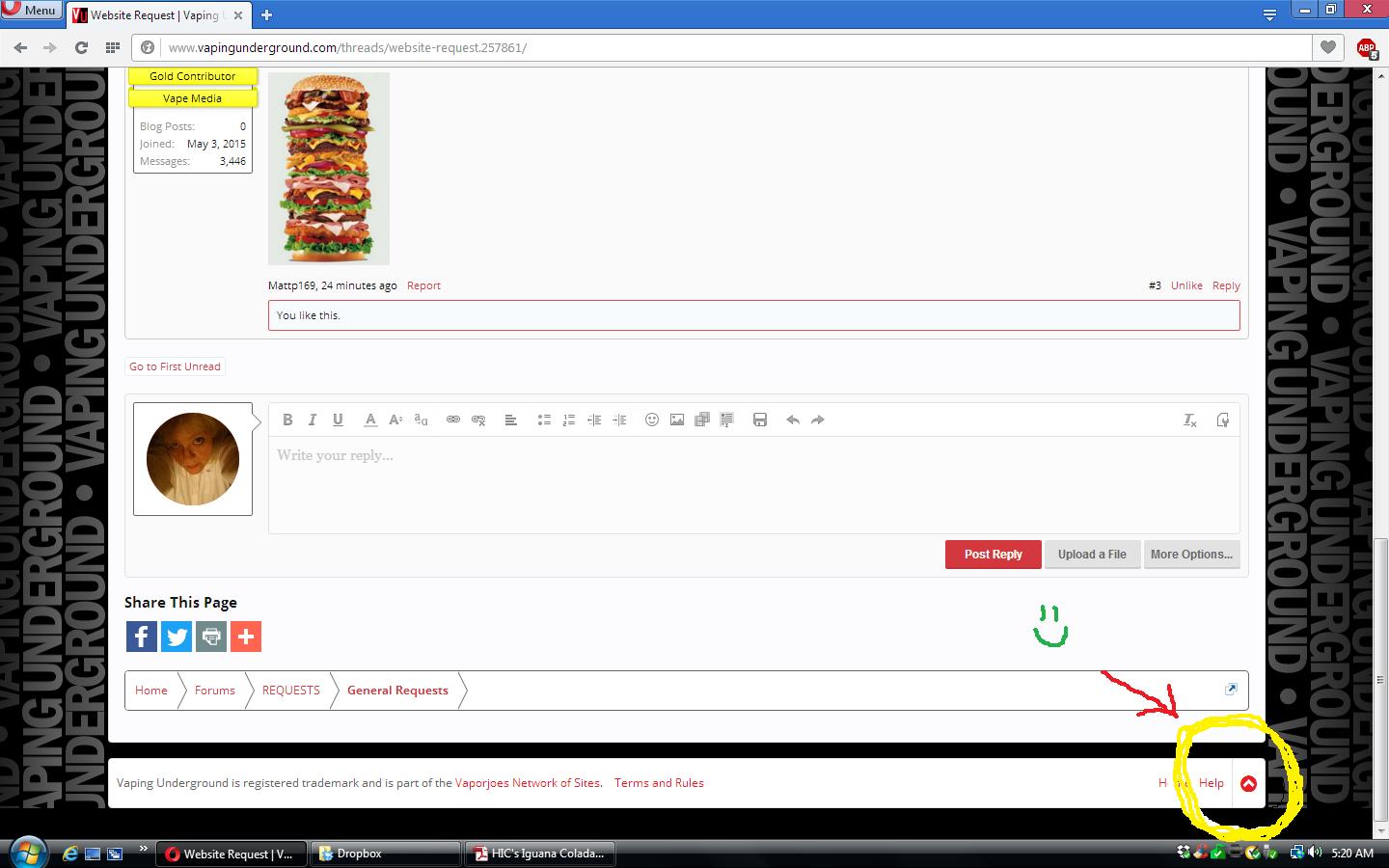The width and height of the screenshot is (1389, 868).
Task: Expand more sharing options plus button
Action: click(246, 637)
